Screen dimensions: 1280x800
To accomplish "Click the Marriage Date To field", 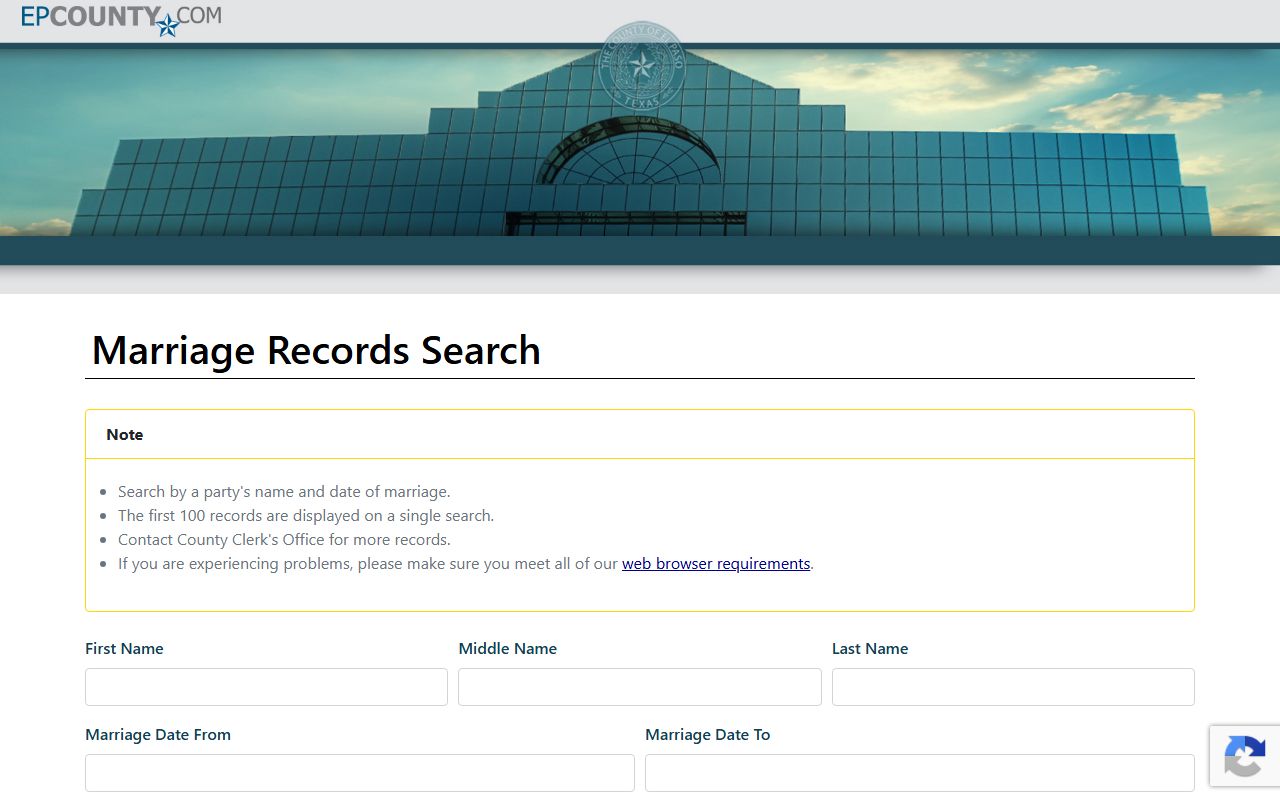I will (x=920, y=773).
